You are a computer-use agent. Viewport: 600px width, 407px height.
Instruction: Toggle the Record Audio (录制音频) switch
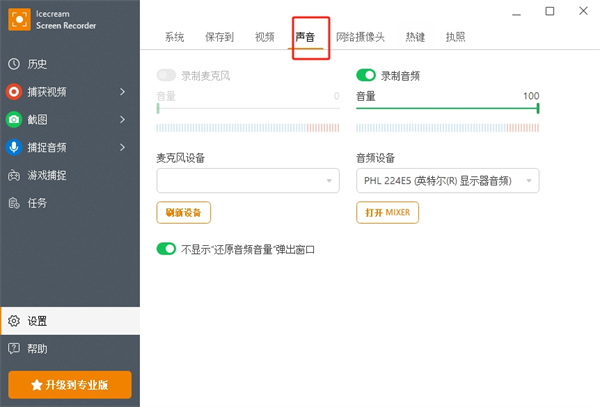[x=366, y=75]
